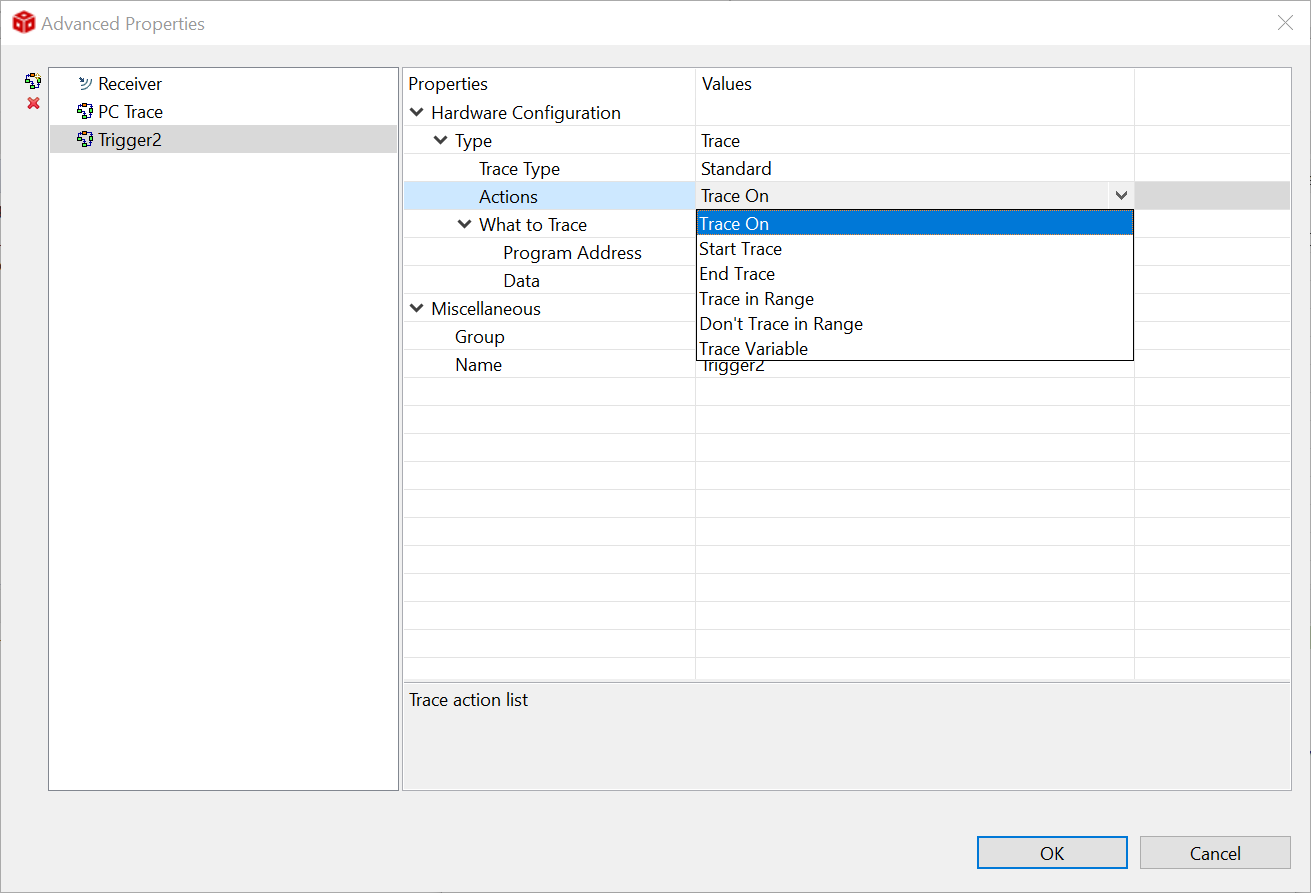Select Trace Variable action
Viewport: 1311px width, 893px height.
754,349
